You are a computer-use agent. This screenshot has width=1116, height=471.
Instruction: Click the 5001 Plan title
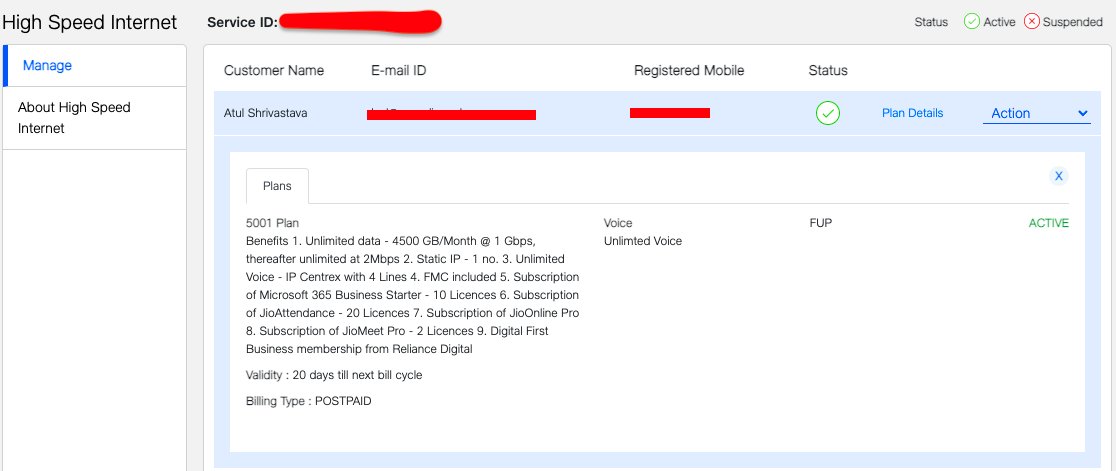pos(273,223)
